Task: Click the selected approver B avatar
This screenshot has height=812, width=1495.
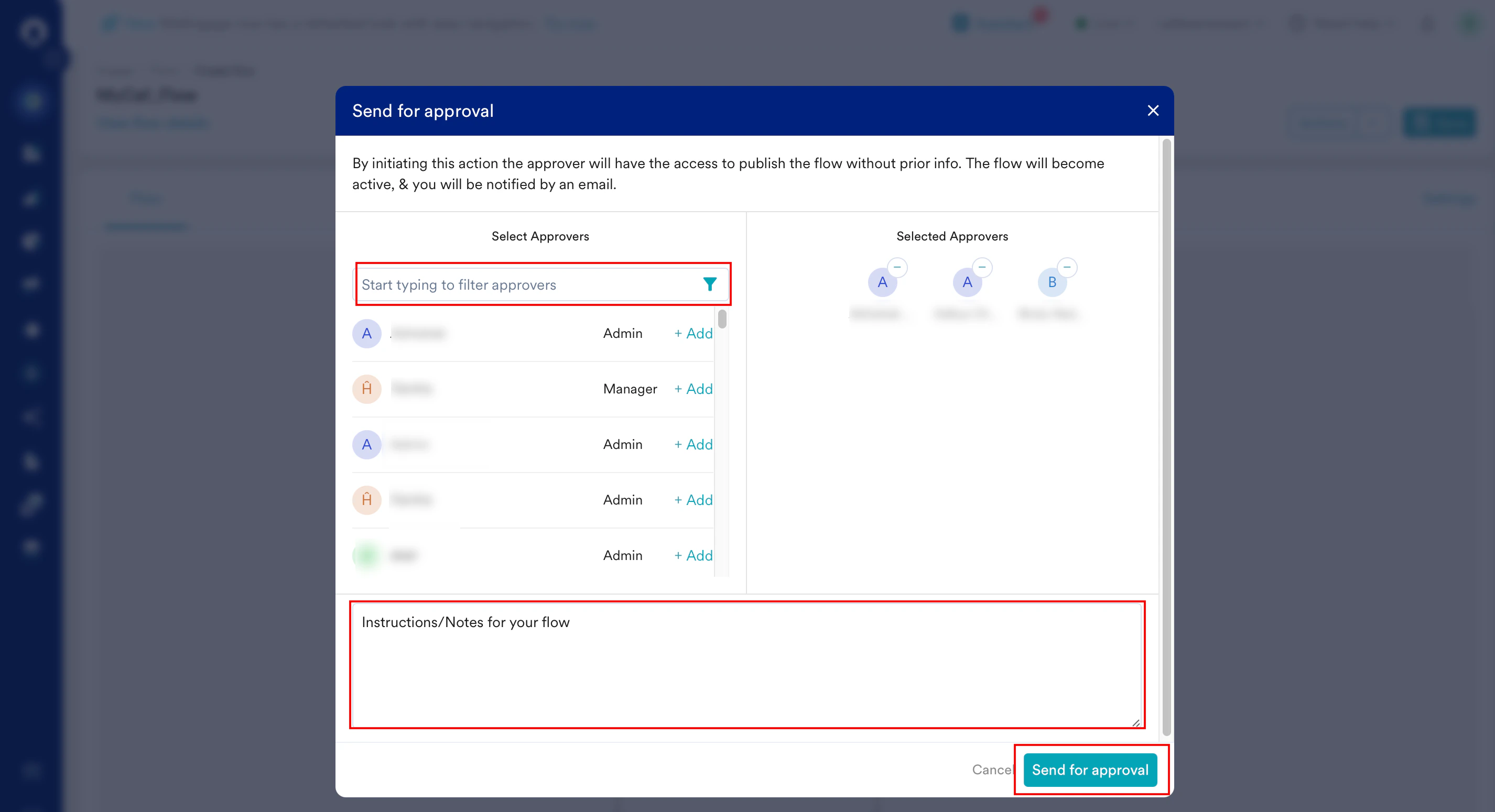Action: [1052, 283]
